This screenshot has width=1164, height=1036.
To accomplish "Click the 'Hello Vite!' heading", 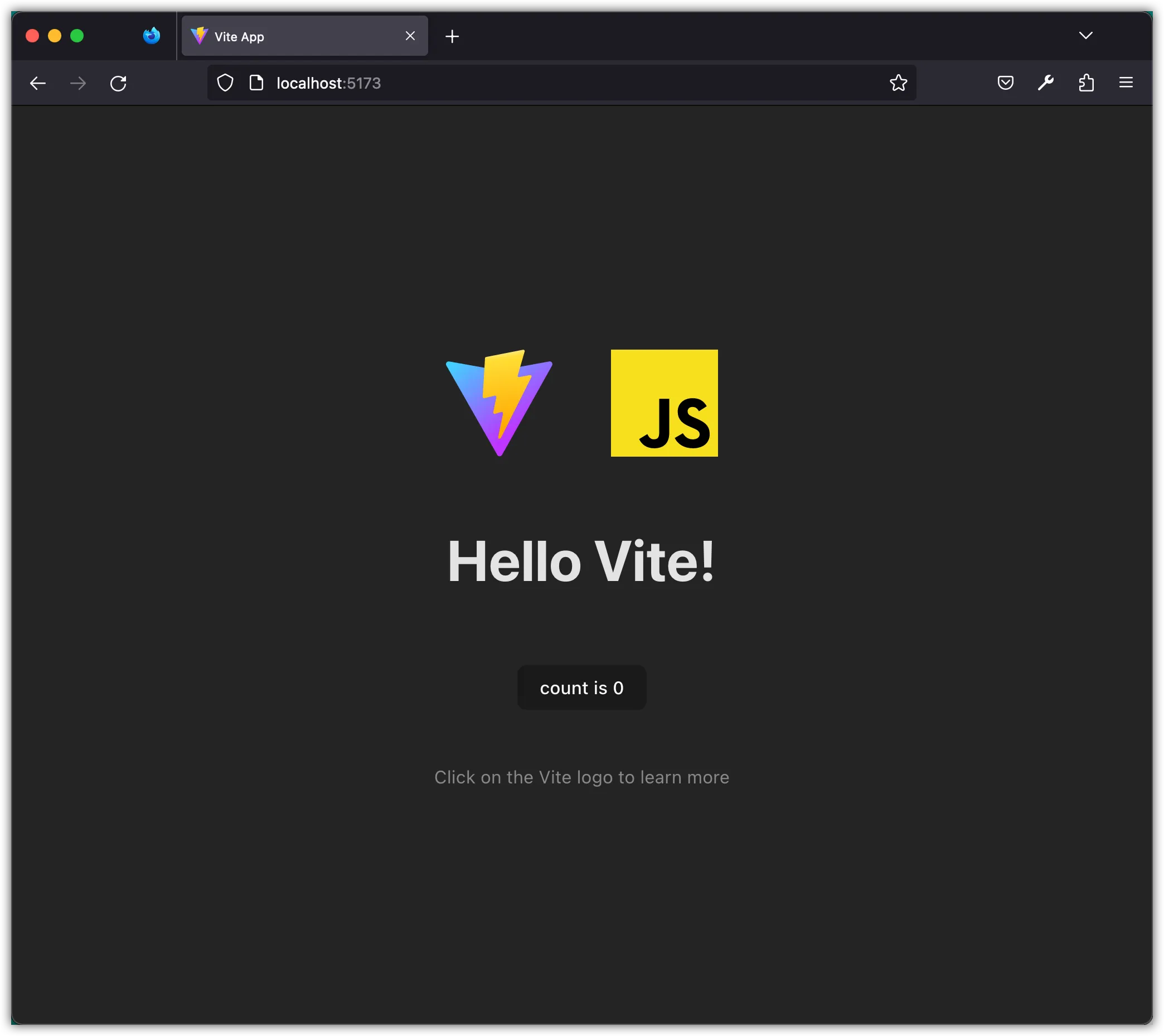I will 581,561.
